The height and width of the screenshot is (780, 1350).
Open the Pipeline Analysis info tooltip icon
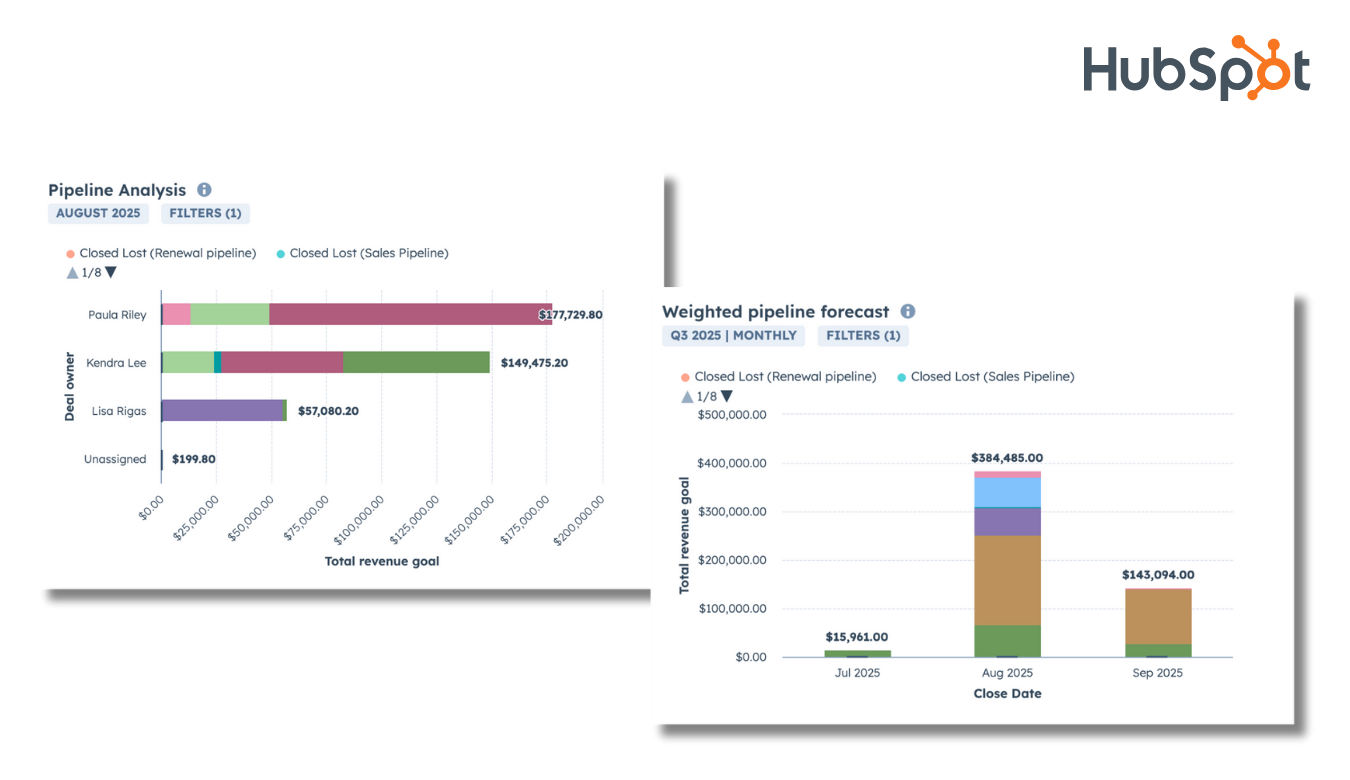[204, 189]
